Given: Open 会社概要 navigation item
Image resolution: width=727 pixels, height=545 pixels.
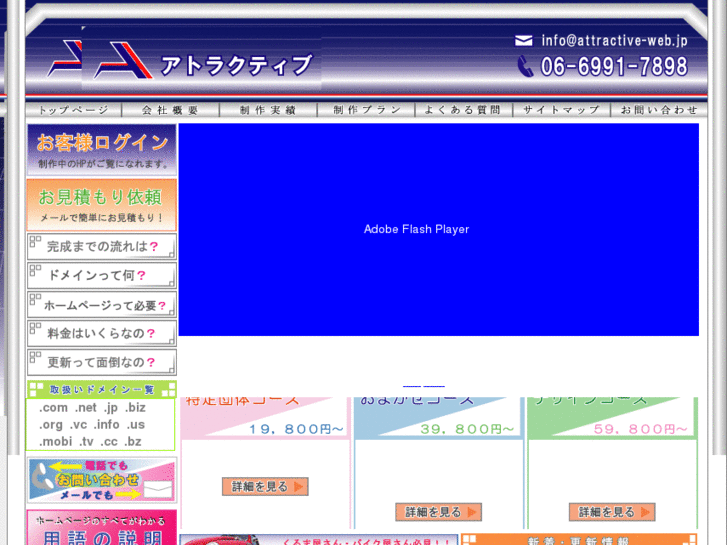Looking at the screenshot, I should click(171, 110).
